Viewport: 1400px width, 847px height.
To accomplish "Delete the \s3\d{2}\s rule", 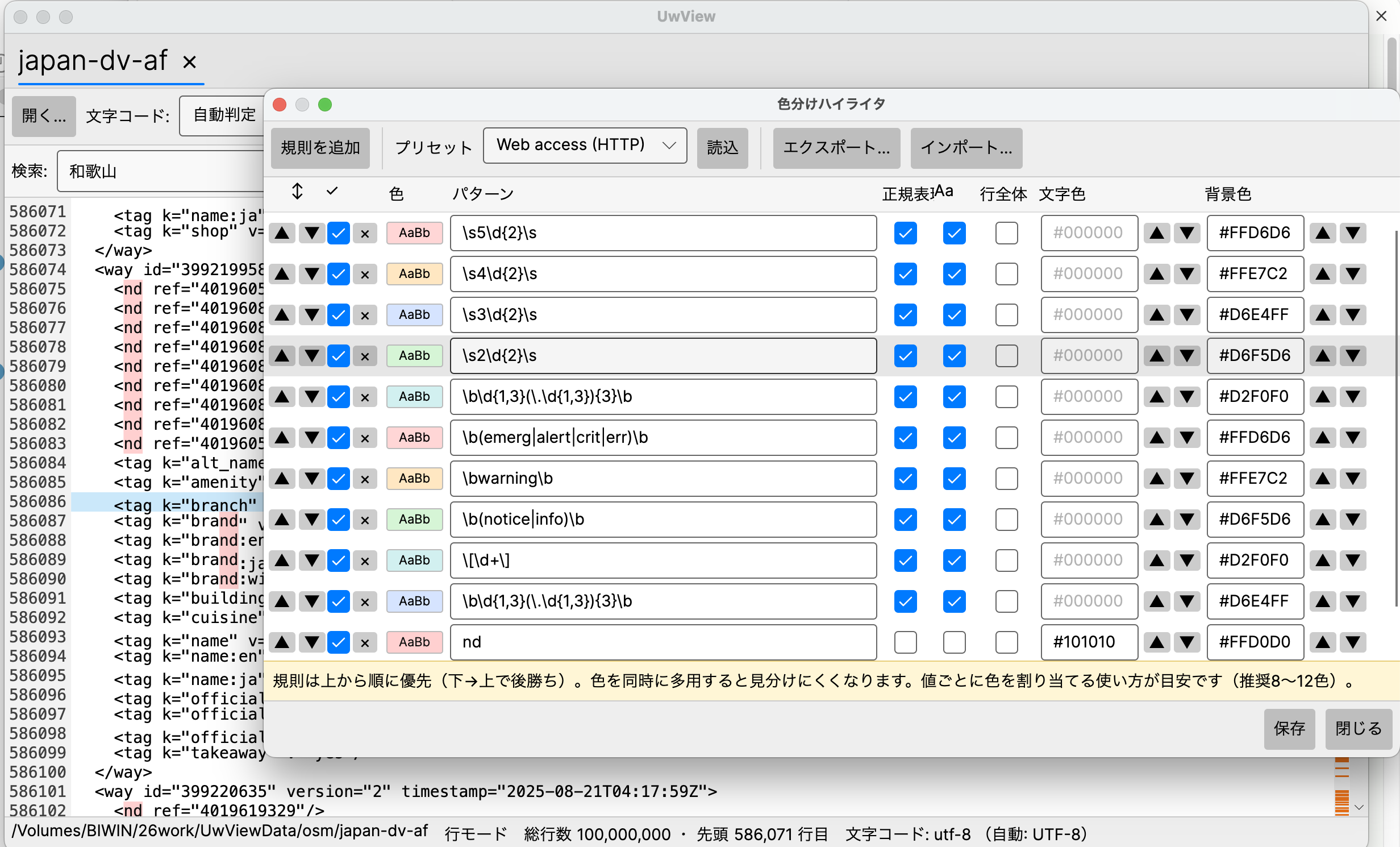I will [x=365, y=315].
